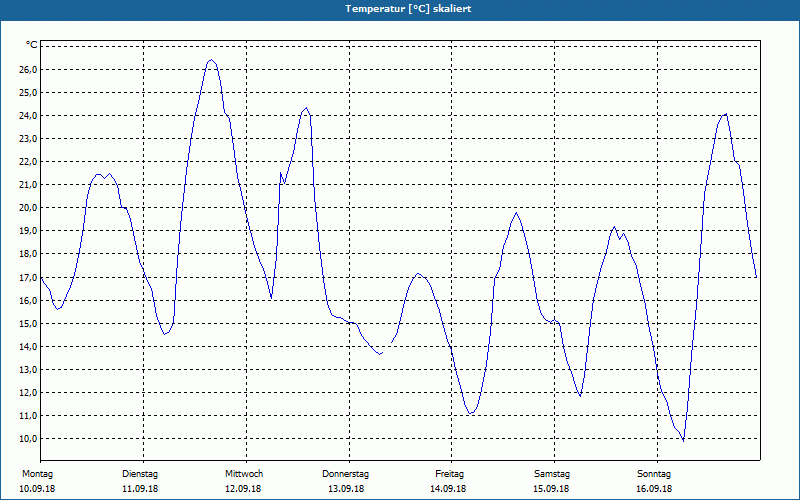Click the date 12.09.18

(x=243, y=489)
